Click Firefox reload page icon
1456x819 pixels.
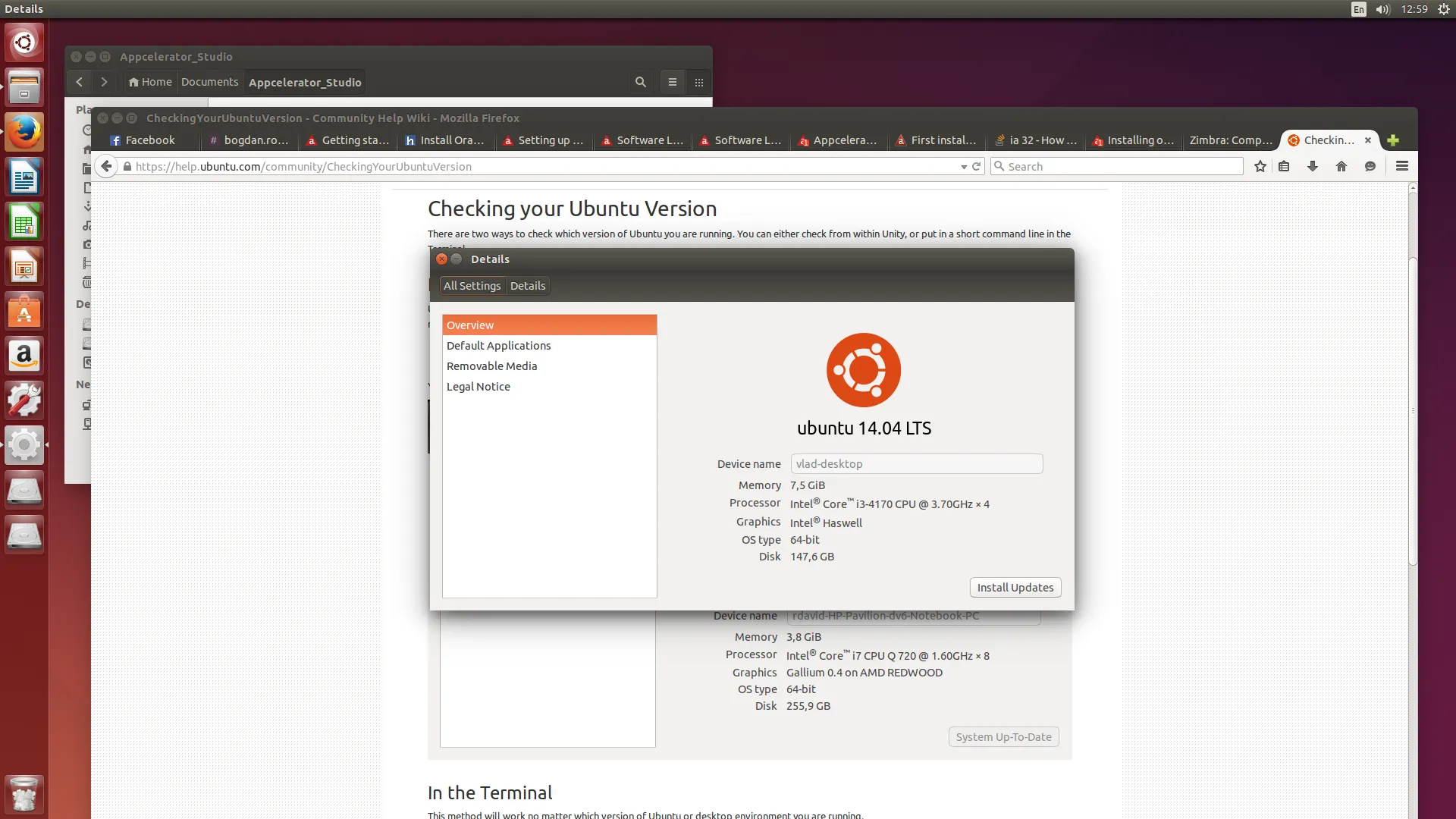tap(977, 166)
